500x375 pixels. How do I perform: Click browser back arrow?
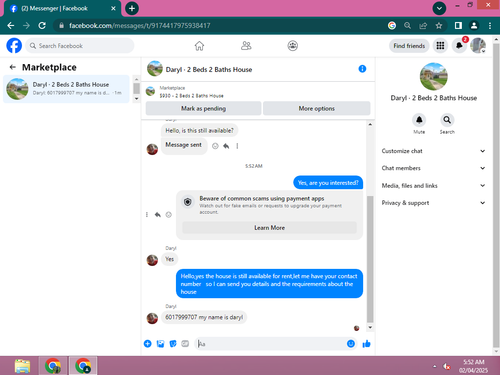tap(11, 26)
